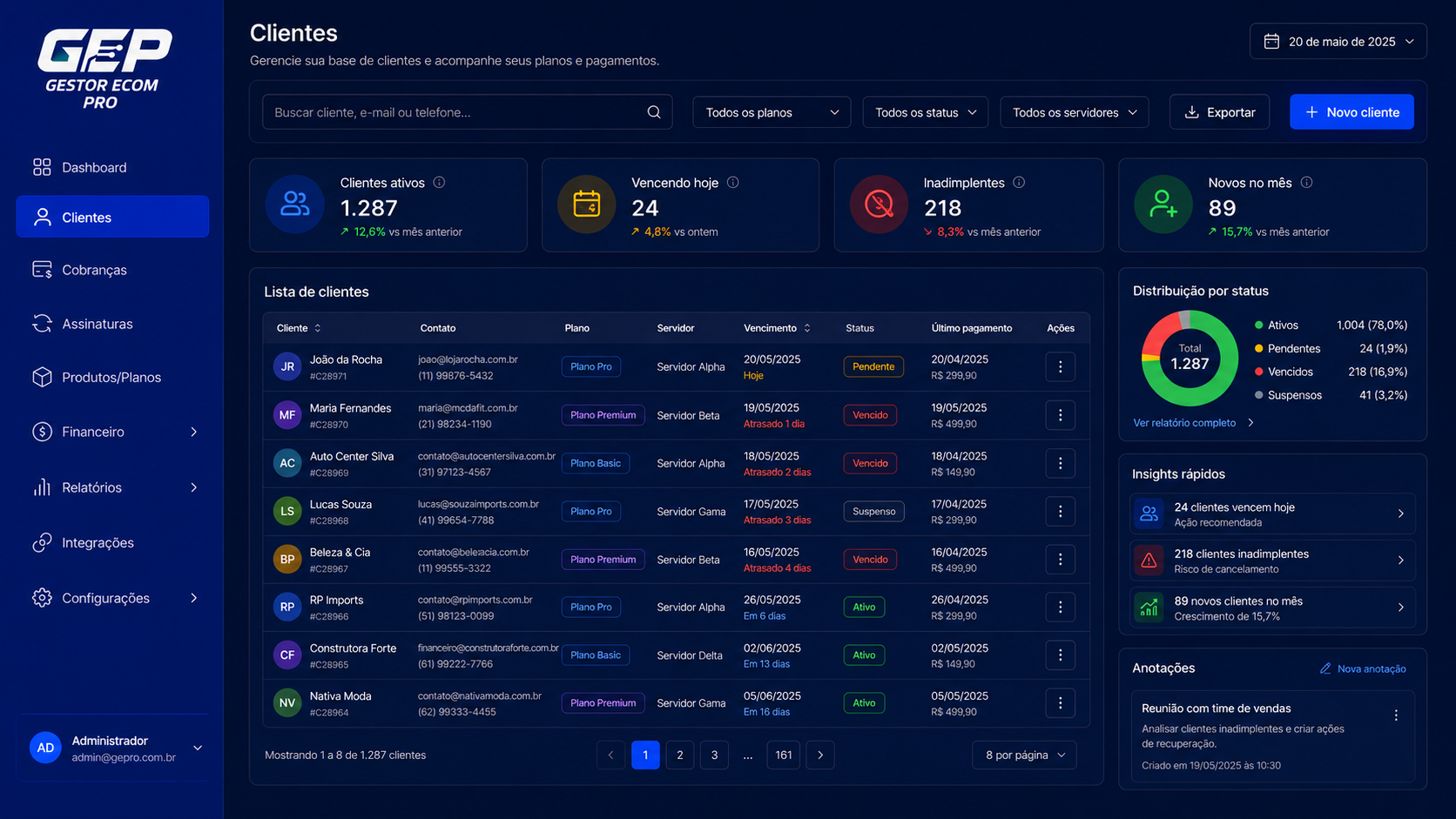Open Produtos/Planos in the sidebar

pos(112,377)
